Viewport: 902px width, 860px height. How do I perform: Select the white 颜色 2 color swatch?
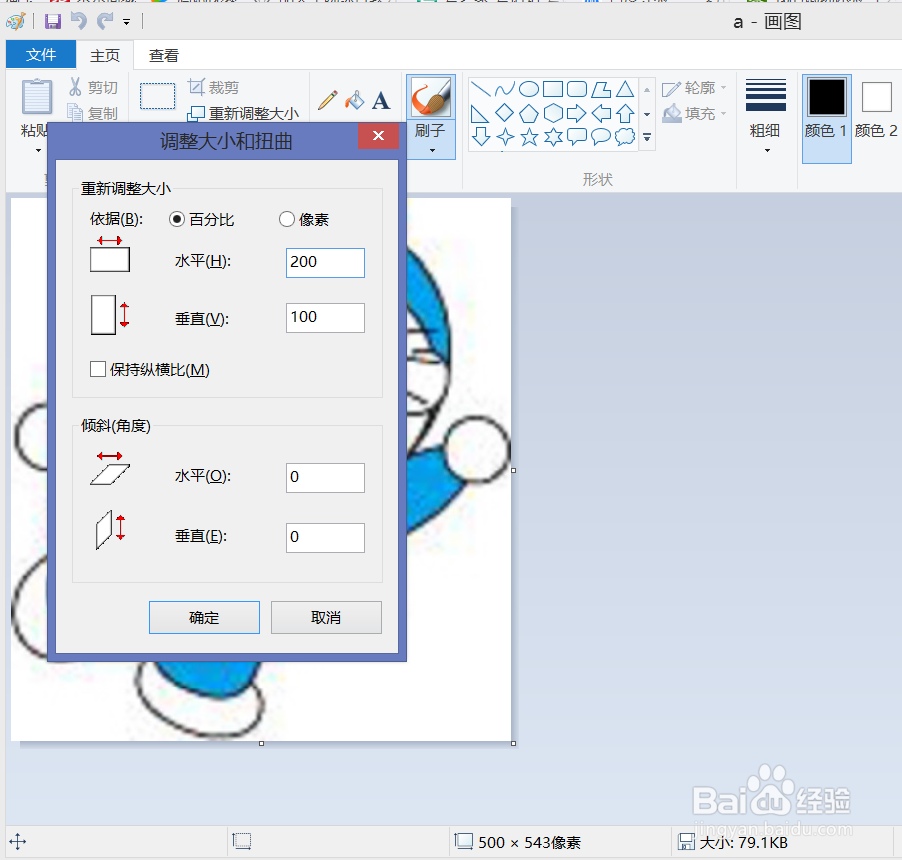pyautogui.click(x=876, y=96)
